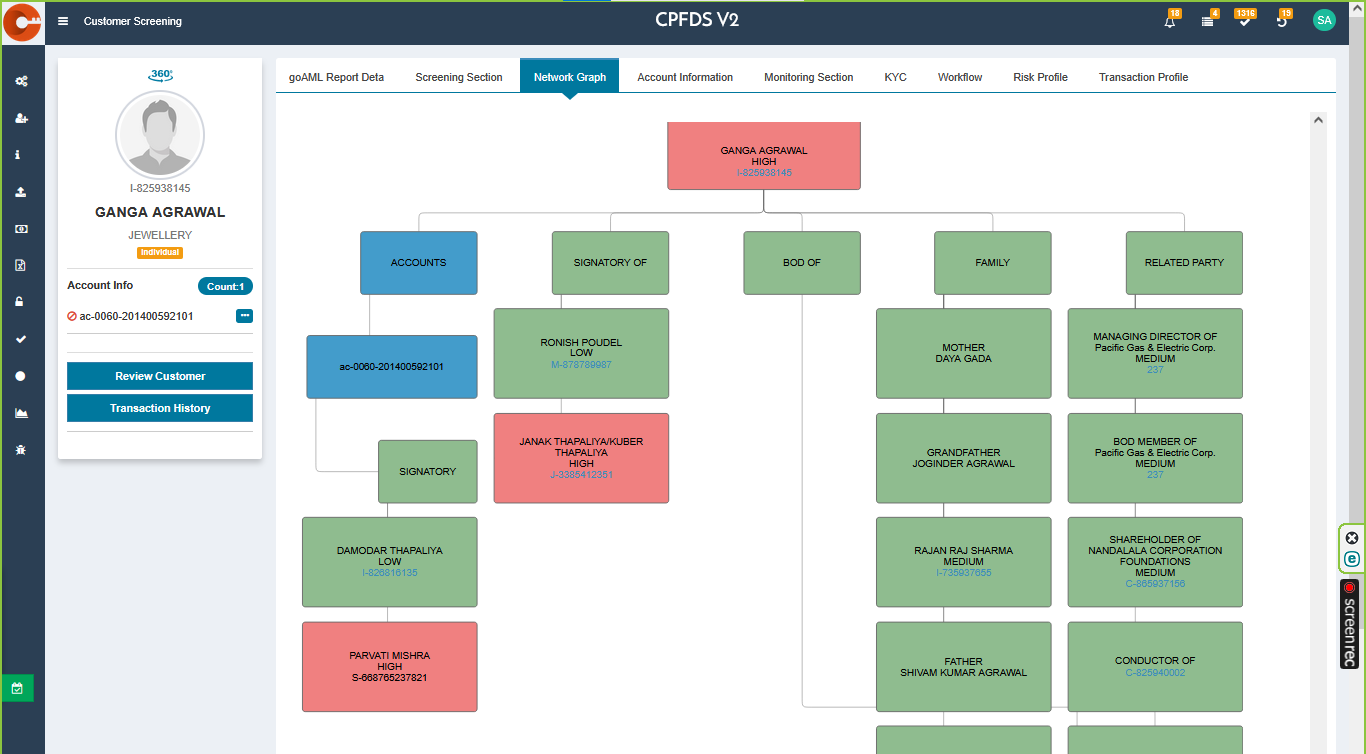Click the upload icon in left sidebar

coord(21,192)
